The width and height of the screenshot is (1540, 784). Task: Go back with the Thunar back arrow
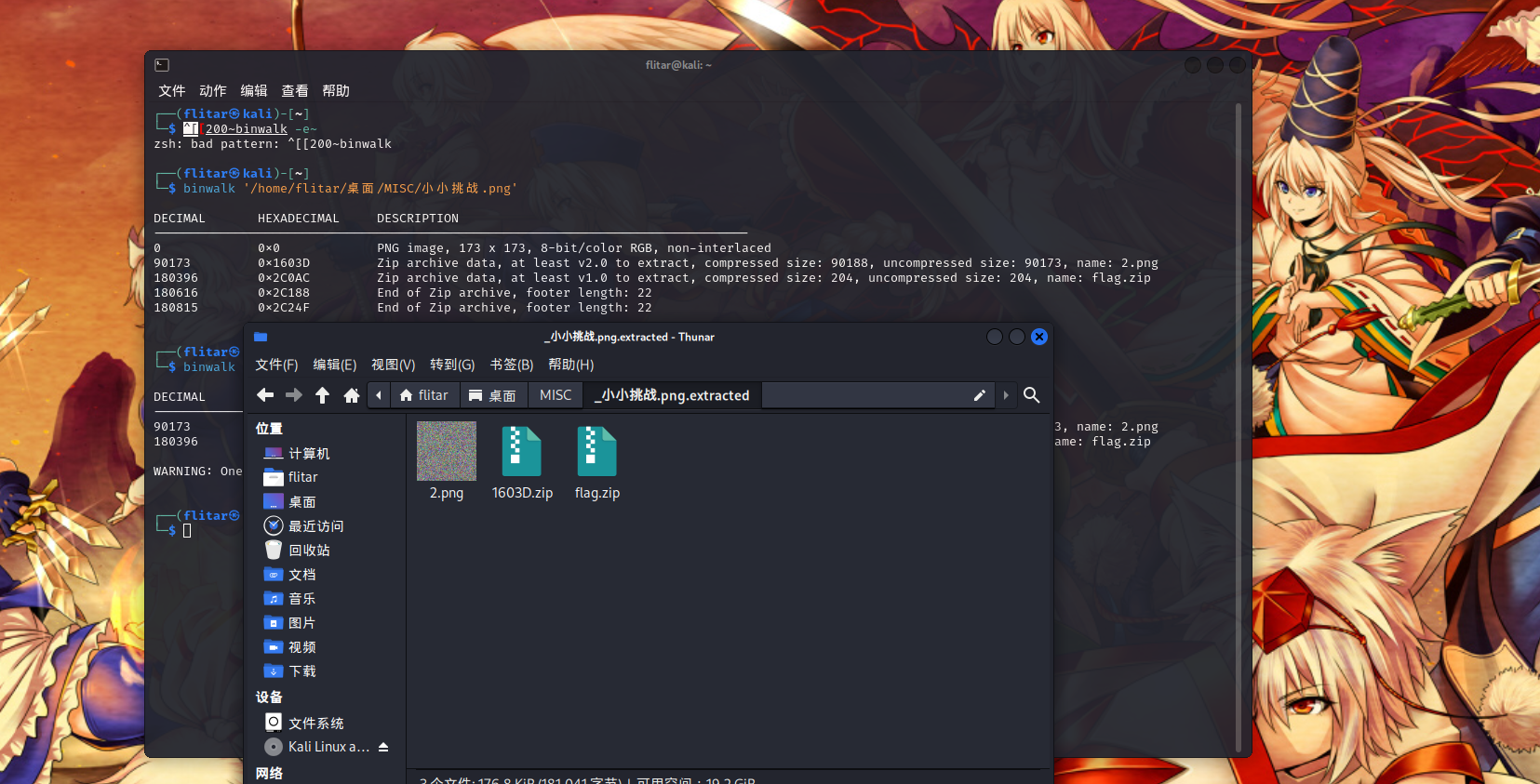coord(265,395)
